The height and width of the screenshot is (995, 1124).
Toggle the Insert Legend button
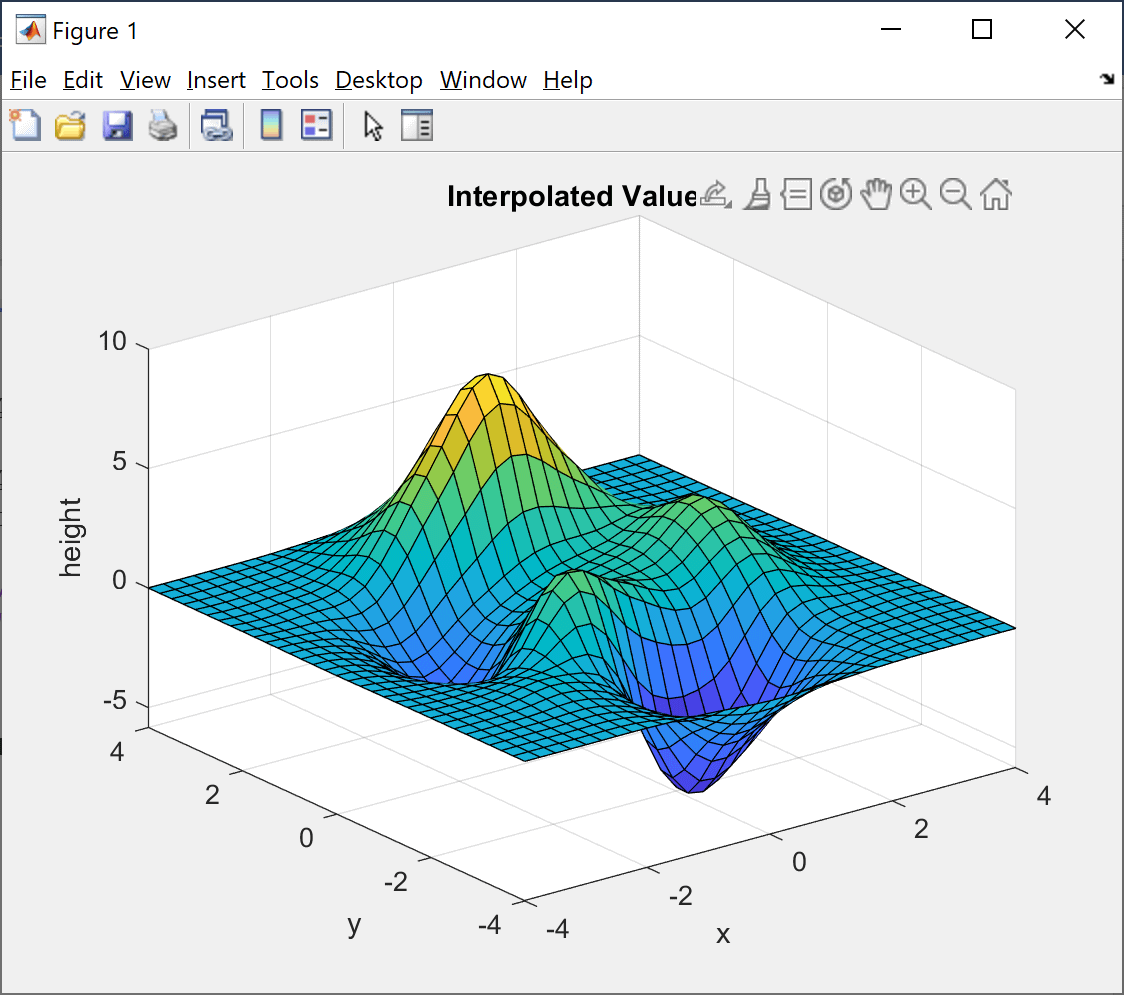(x=316, y=126)
